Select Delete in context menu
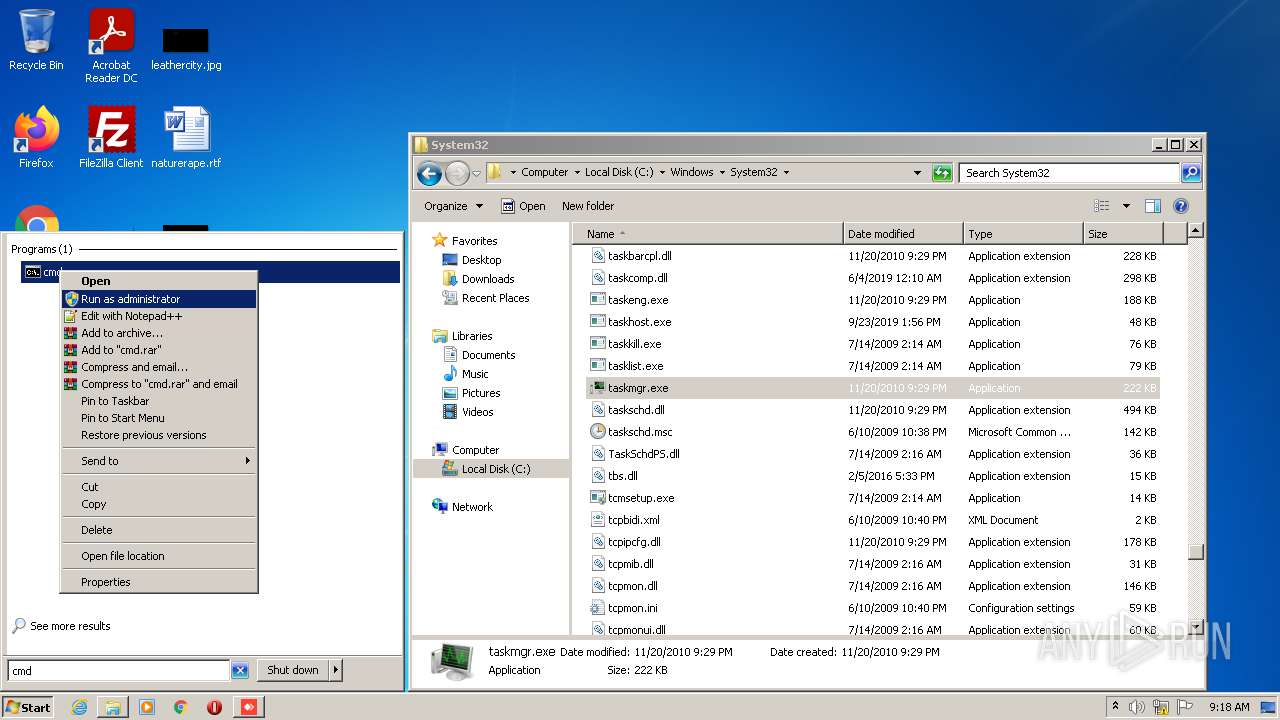Screen dimensions: 1280x720 click(x=158, y=530)
